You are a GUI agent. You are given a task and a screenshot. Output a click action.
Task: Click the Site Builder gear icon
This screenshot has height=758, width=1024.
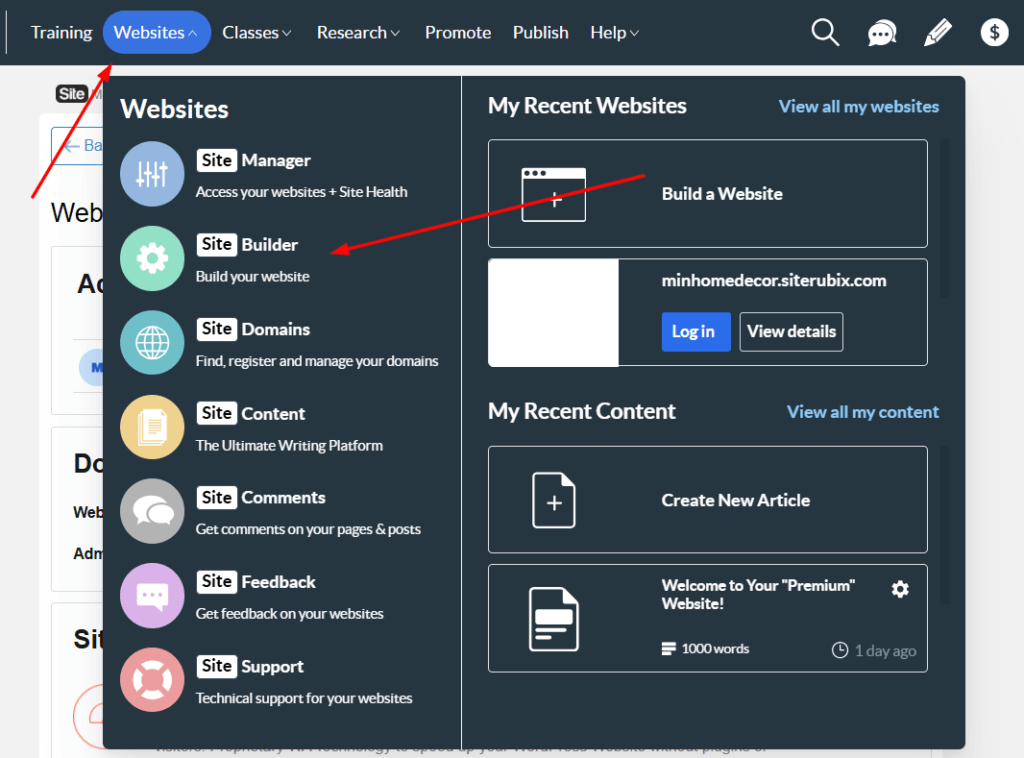[152, 259]
